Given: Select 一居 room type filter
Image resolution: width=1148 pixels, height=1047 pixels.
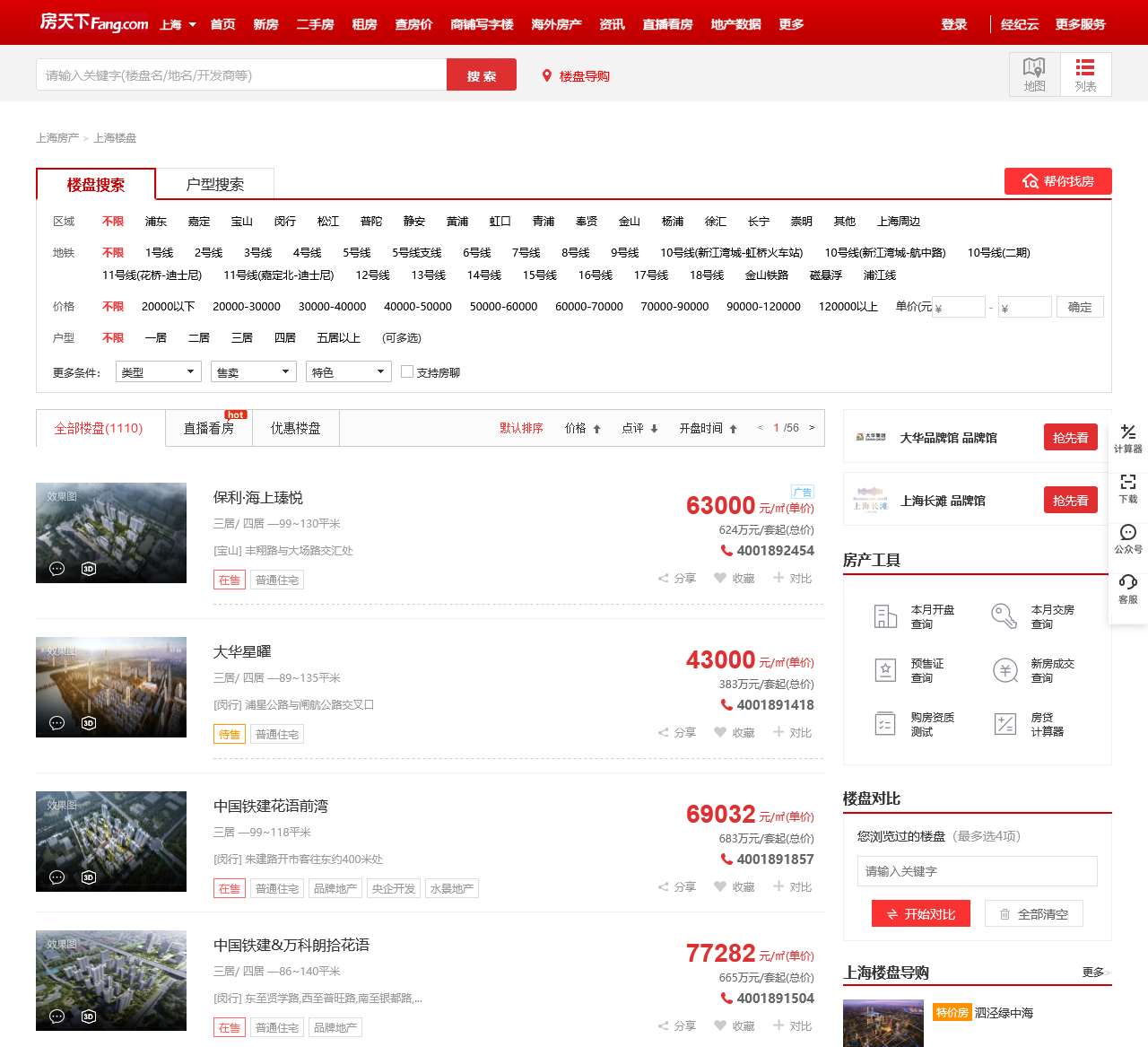Looking at the screenshot, I should pyautogui.click(x=156, y=338).
